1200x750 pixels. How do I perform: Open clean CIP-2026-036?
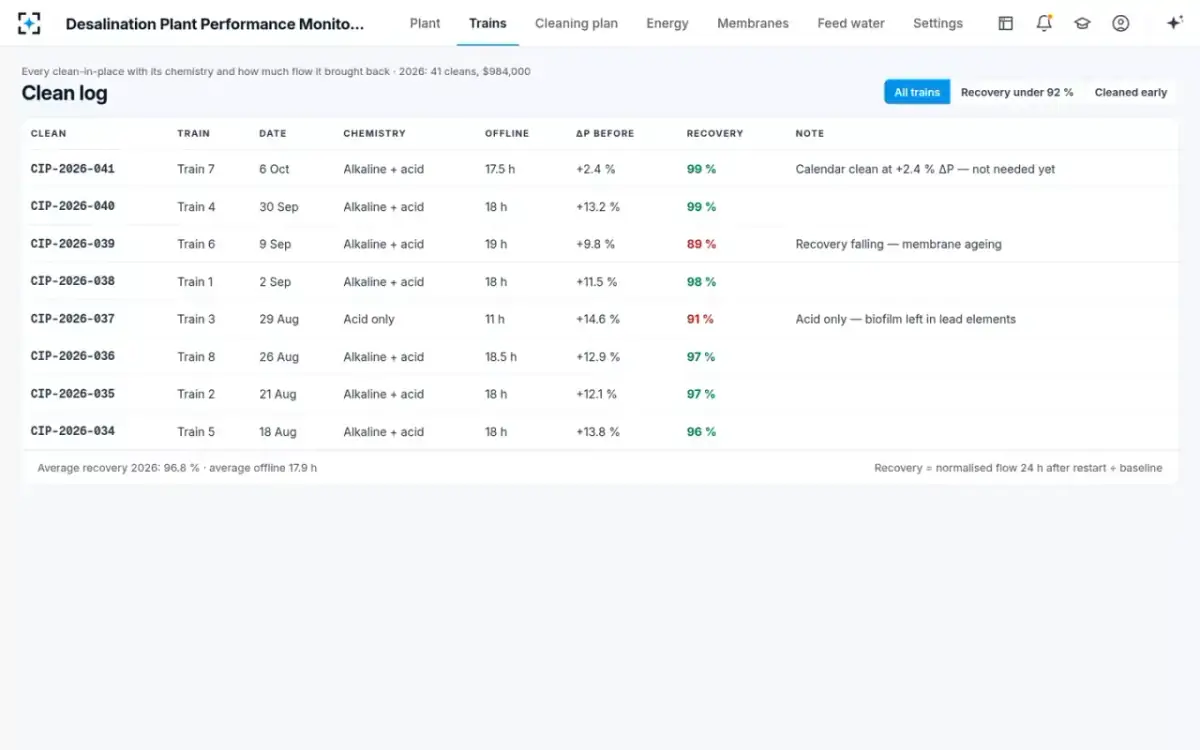click(73, 356)
